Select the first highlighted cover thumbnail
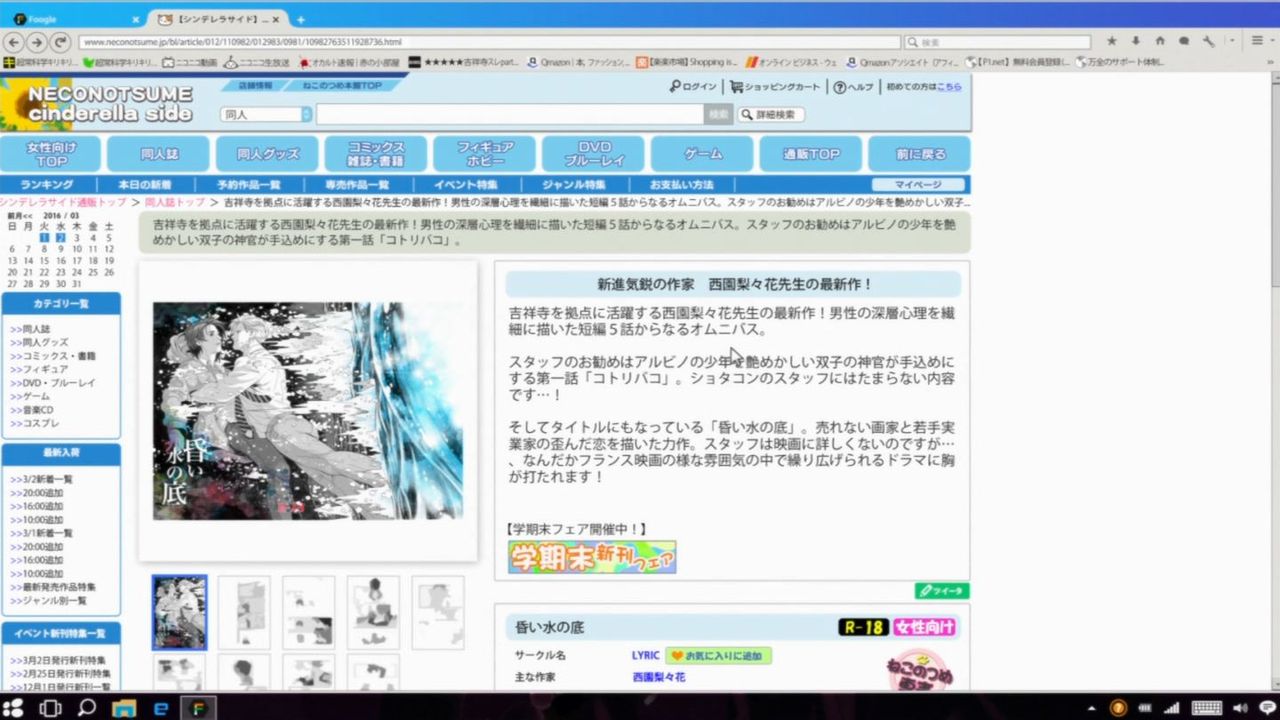This screenshot has width=1280, height=720. coord(179,612)
